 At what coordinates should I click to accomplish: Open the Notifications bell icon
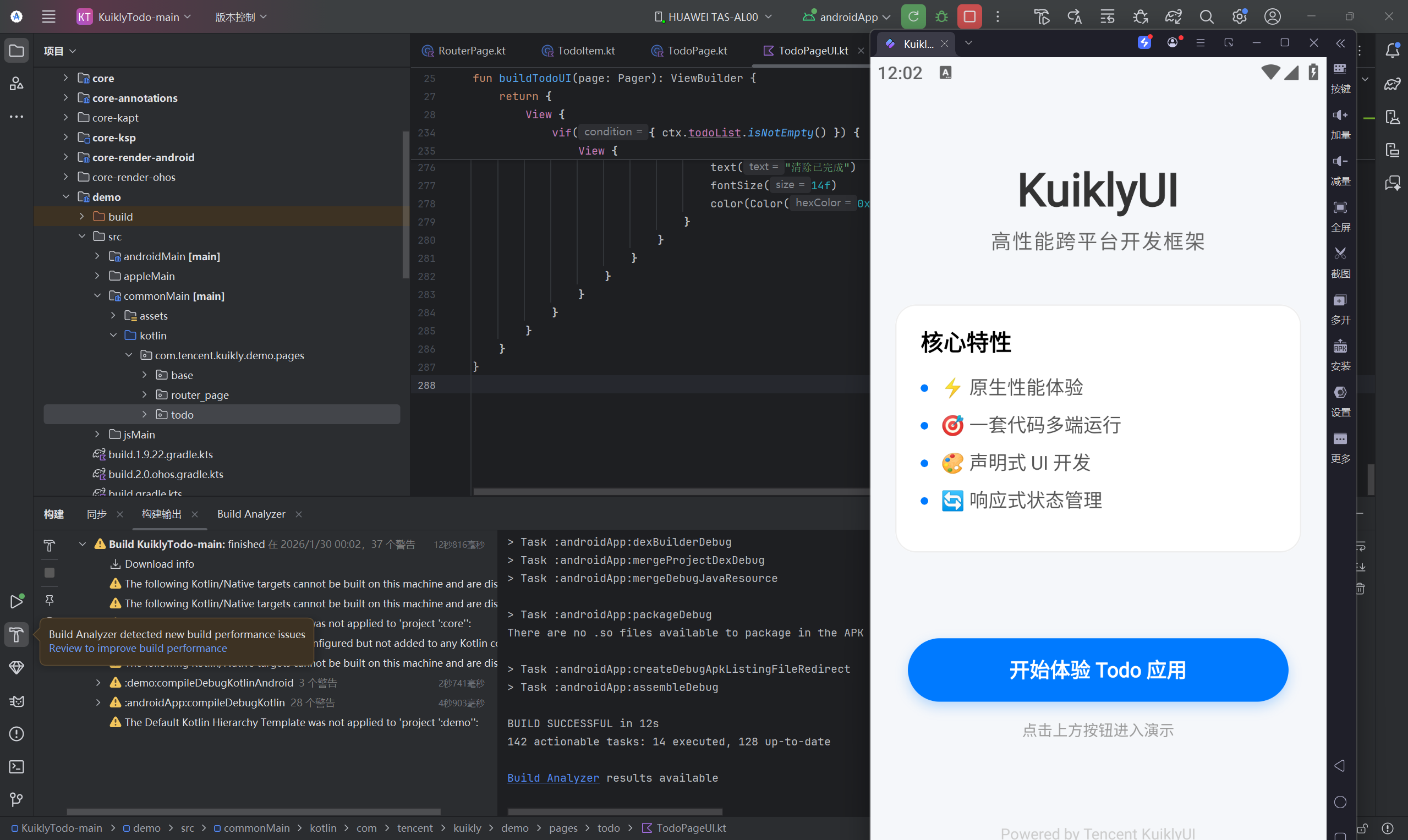tap(1392, 51)
